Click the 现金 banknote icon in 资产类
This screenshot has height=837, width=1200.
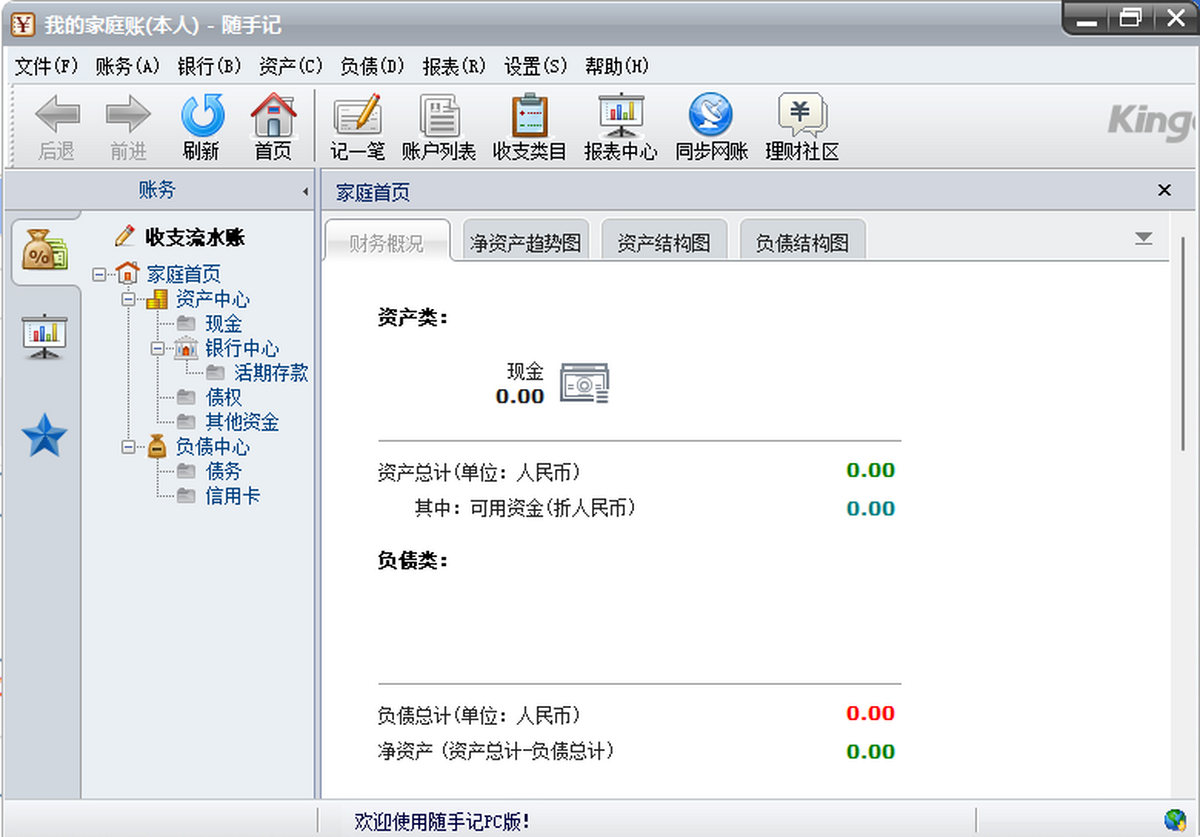click(x=584, y=384)
